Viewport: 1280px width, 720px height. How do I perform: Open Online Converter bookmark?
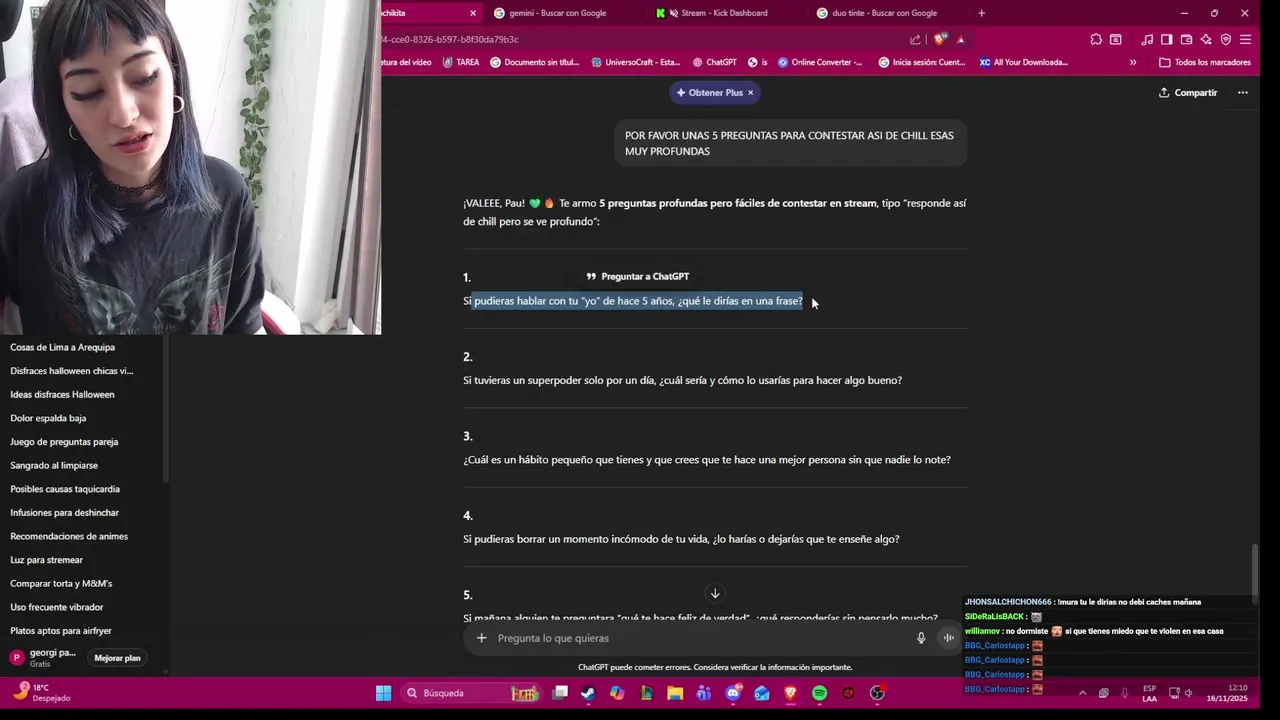819,62
